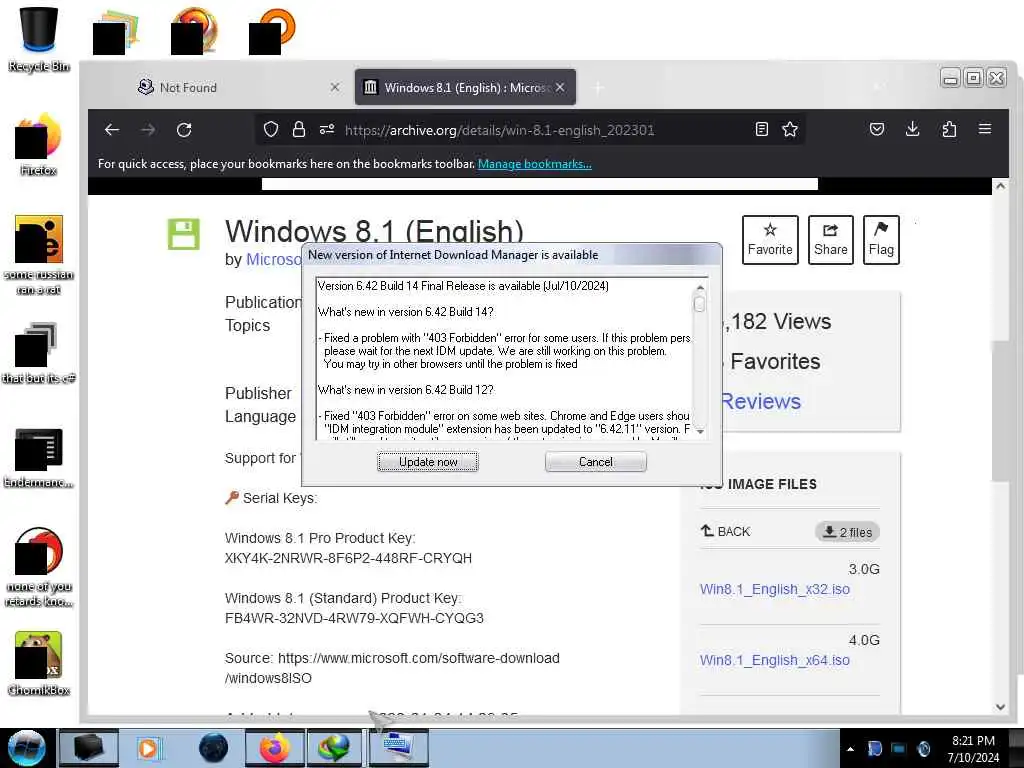This screenshot has width=1024, height=768.
Task: Click the Favorite button on archive page
Action: point(770,240)
